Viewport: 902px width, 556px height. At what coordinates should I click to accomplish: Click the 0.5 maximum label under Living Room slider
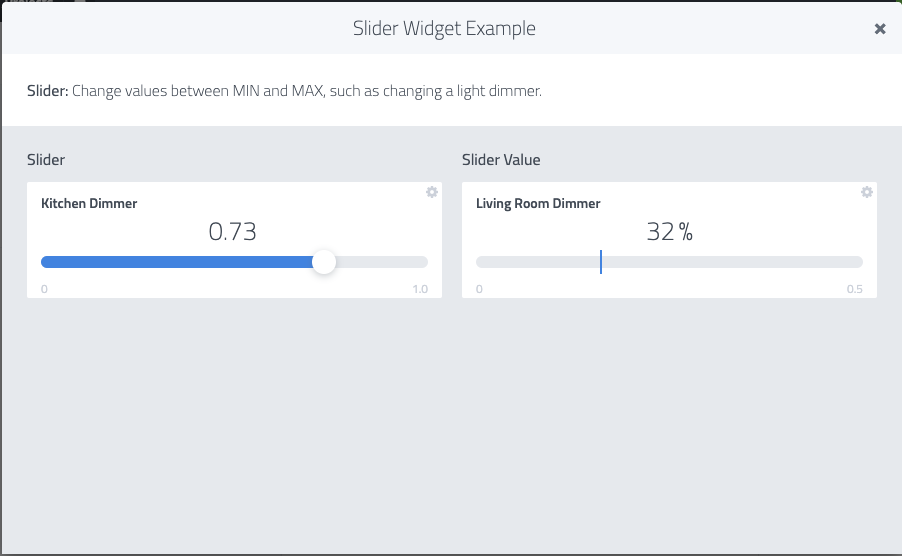[x=854, y=289]
